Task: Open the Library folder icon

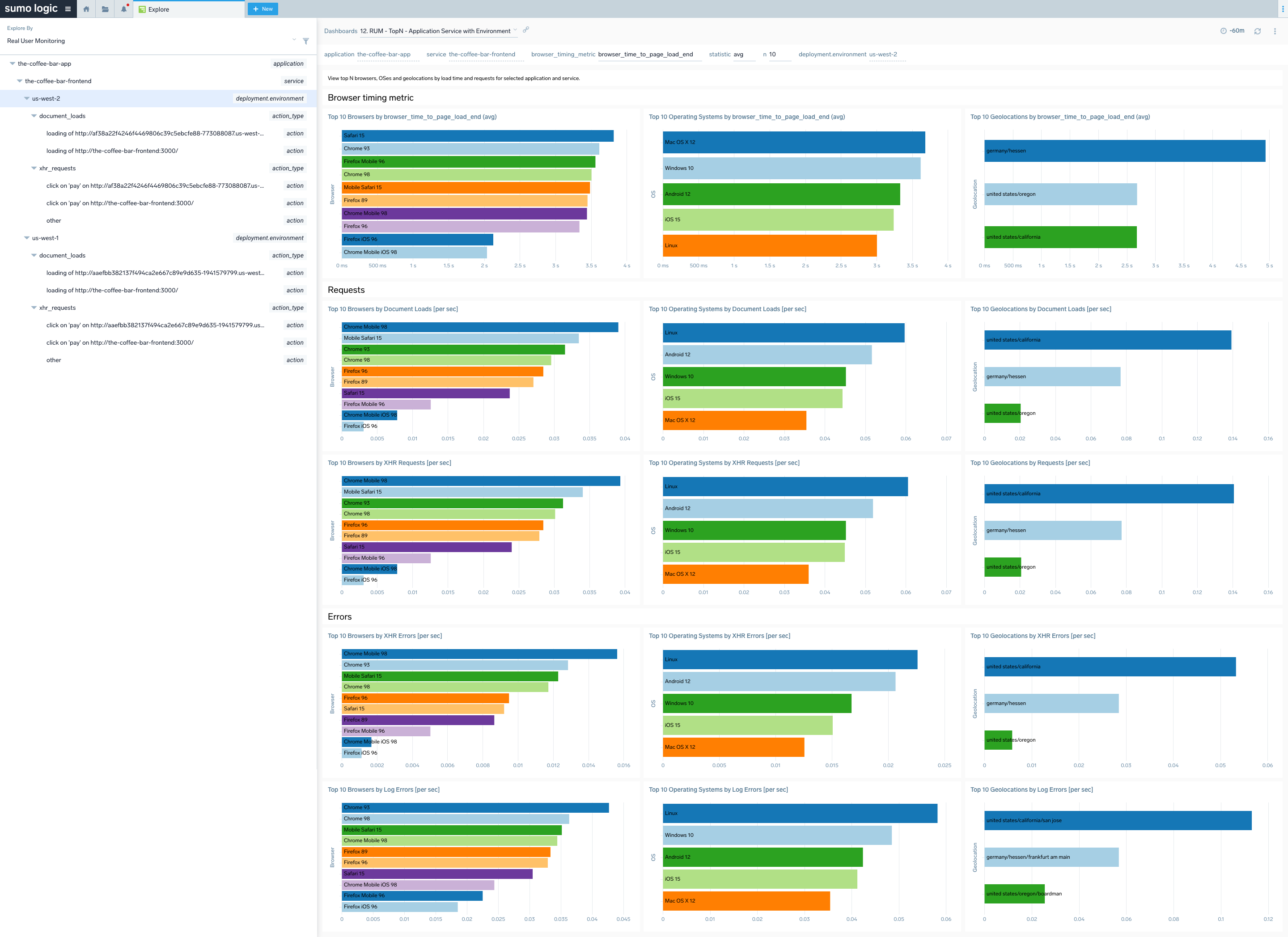Action: click(105, 9)
